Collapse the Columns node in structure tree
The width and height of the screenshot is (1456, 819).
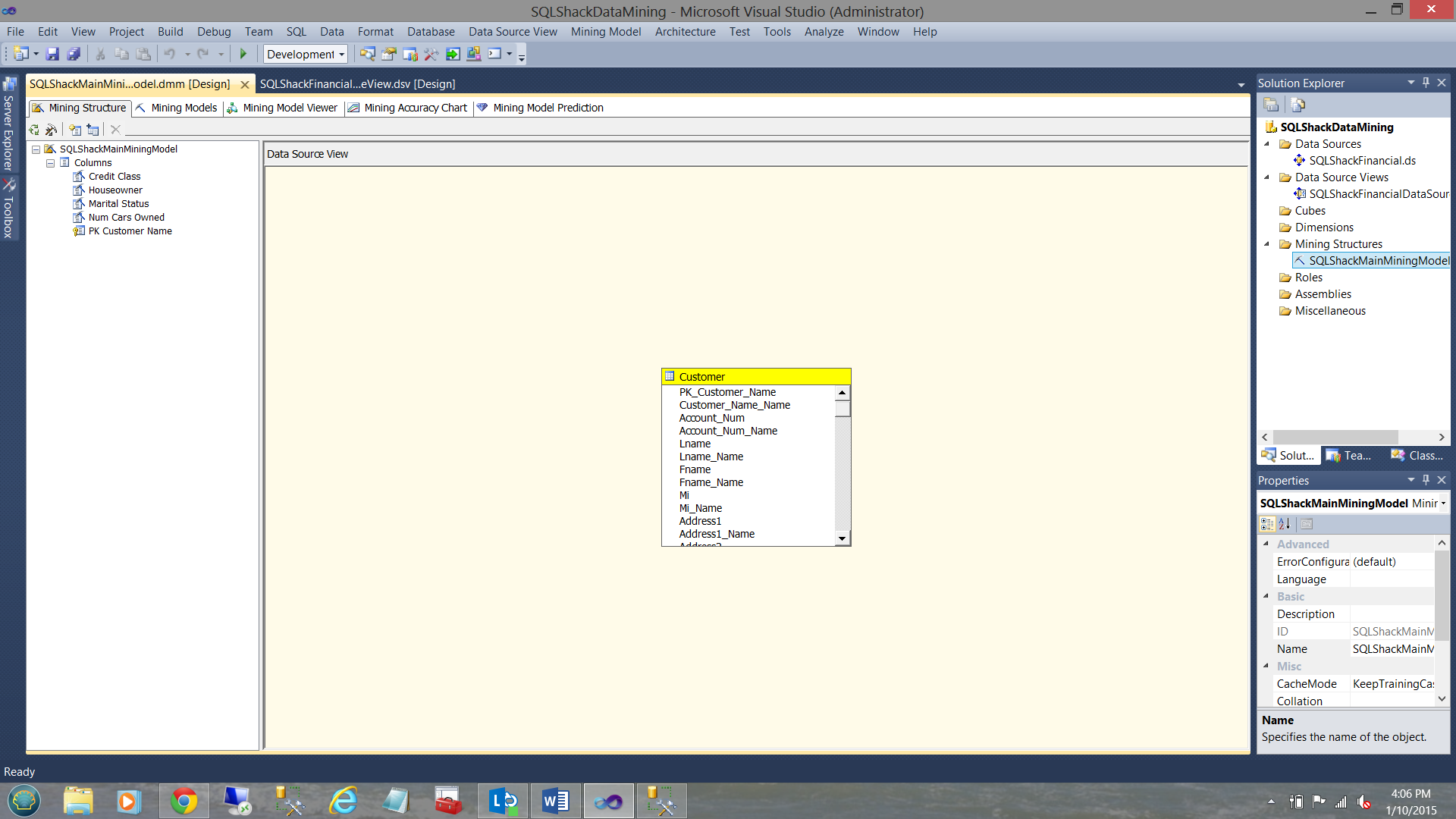[50, 163]
